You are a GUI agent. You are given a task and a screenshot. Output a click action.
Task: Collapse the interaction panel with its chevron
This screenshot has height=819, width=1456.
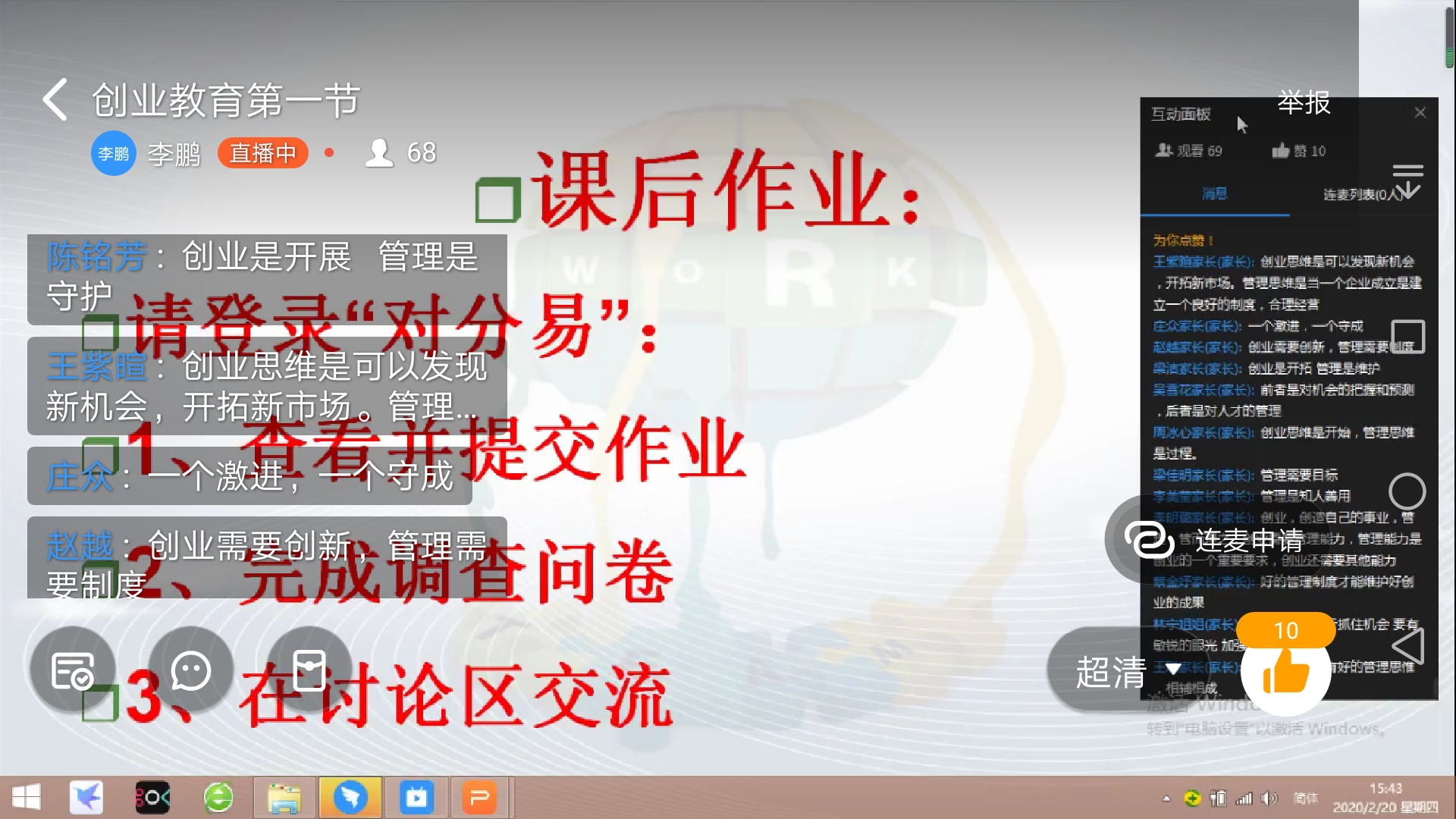click(1409, 182)
